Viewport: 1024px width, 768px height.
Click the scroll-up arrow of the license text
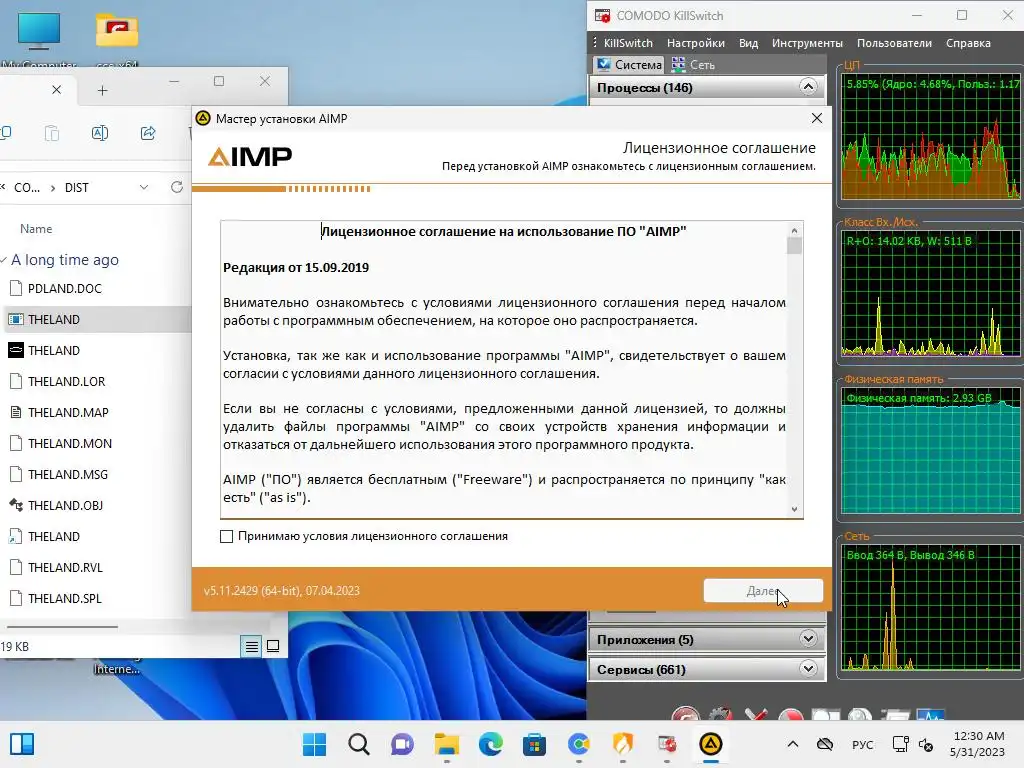click(794, 230)
